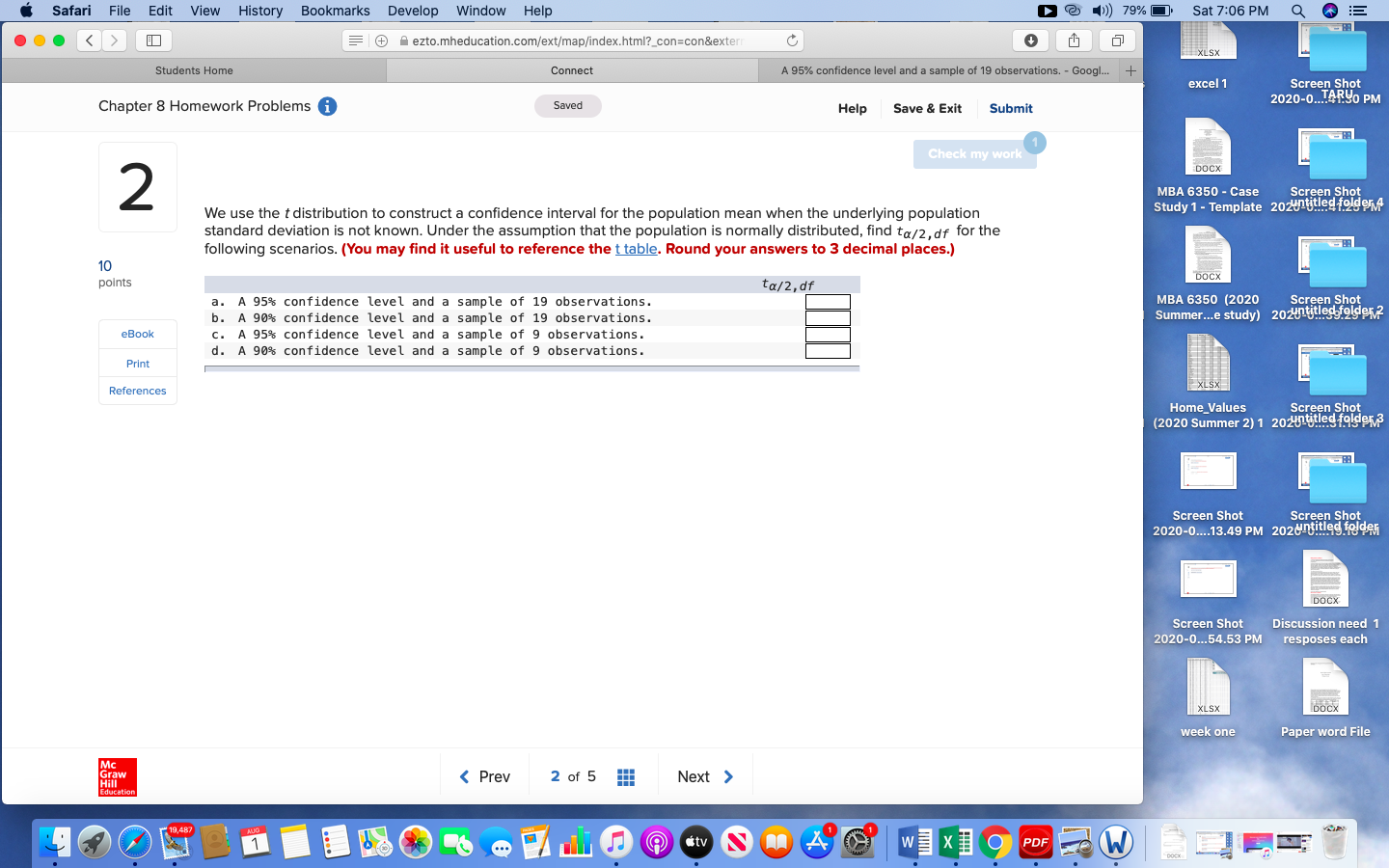Open Reader view icon in address bar

point(356,41)
